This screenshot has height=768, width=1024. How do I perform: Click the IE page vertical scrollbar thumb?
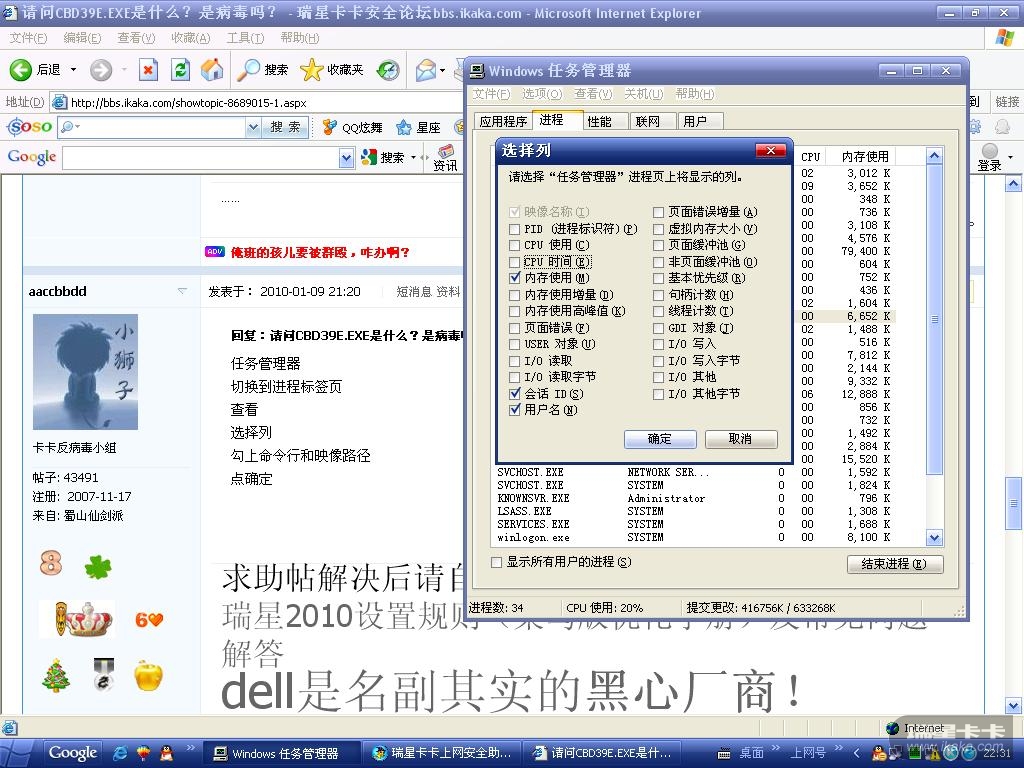click(x=1014, y=503)
